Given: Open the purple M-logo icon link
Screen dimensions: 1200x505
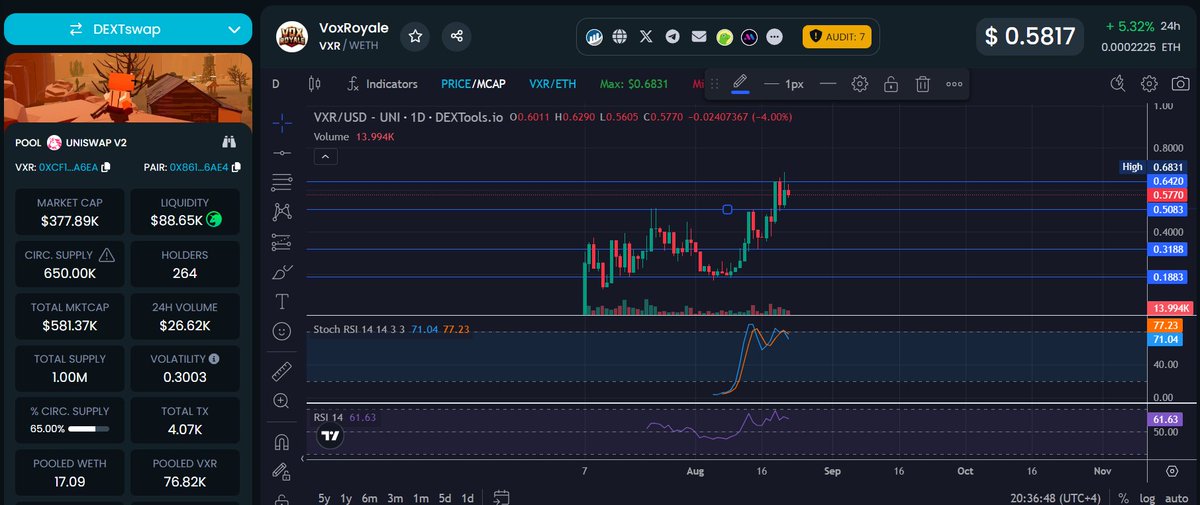Looking at the screenshot, I should (749, 37).
